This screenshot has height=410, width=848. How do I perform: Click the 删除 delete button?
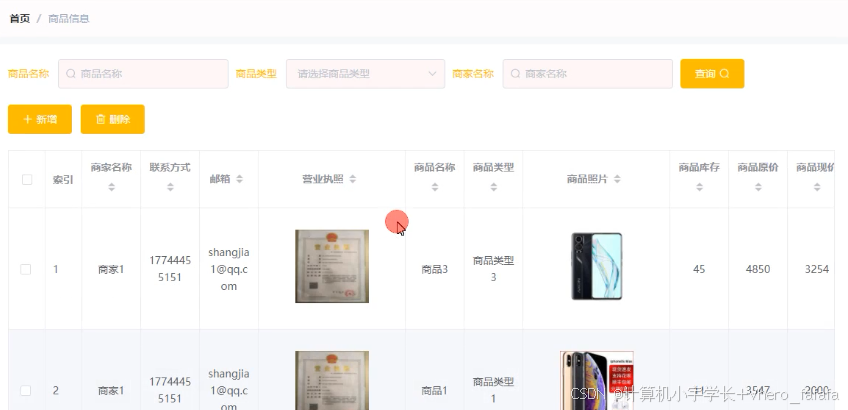(112, 119)
